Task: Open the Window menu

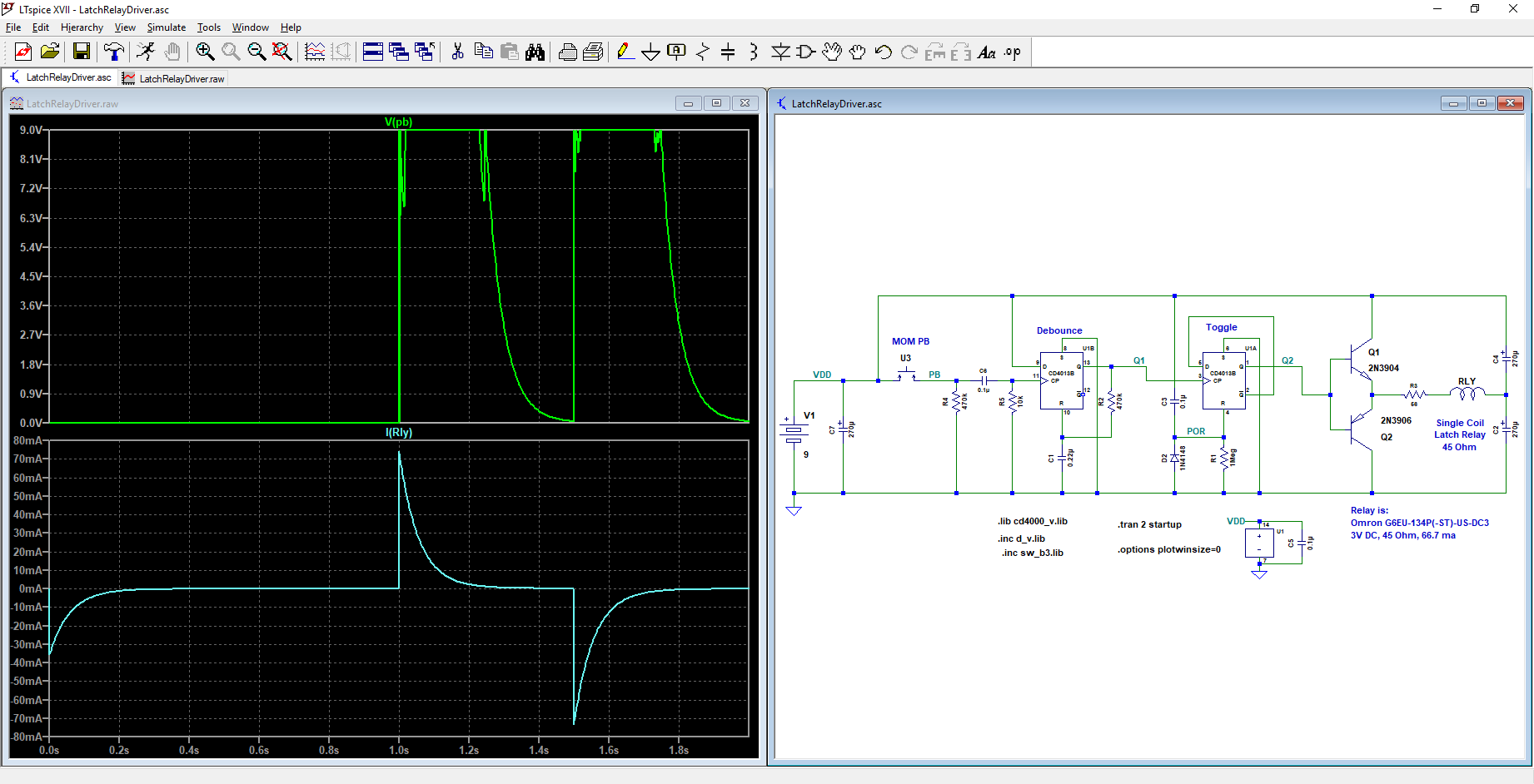Action: [251, 27]
